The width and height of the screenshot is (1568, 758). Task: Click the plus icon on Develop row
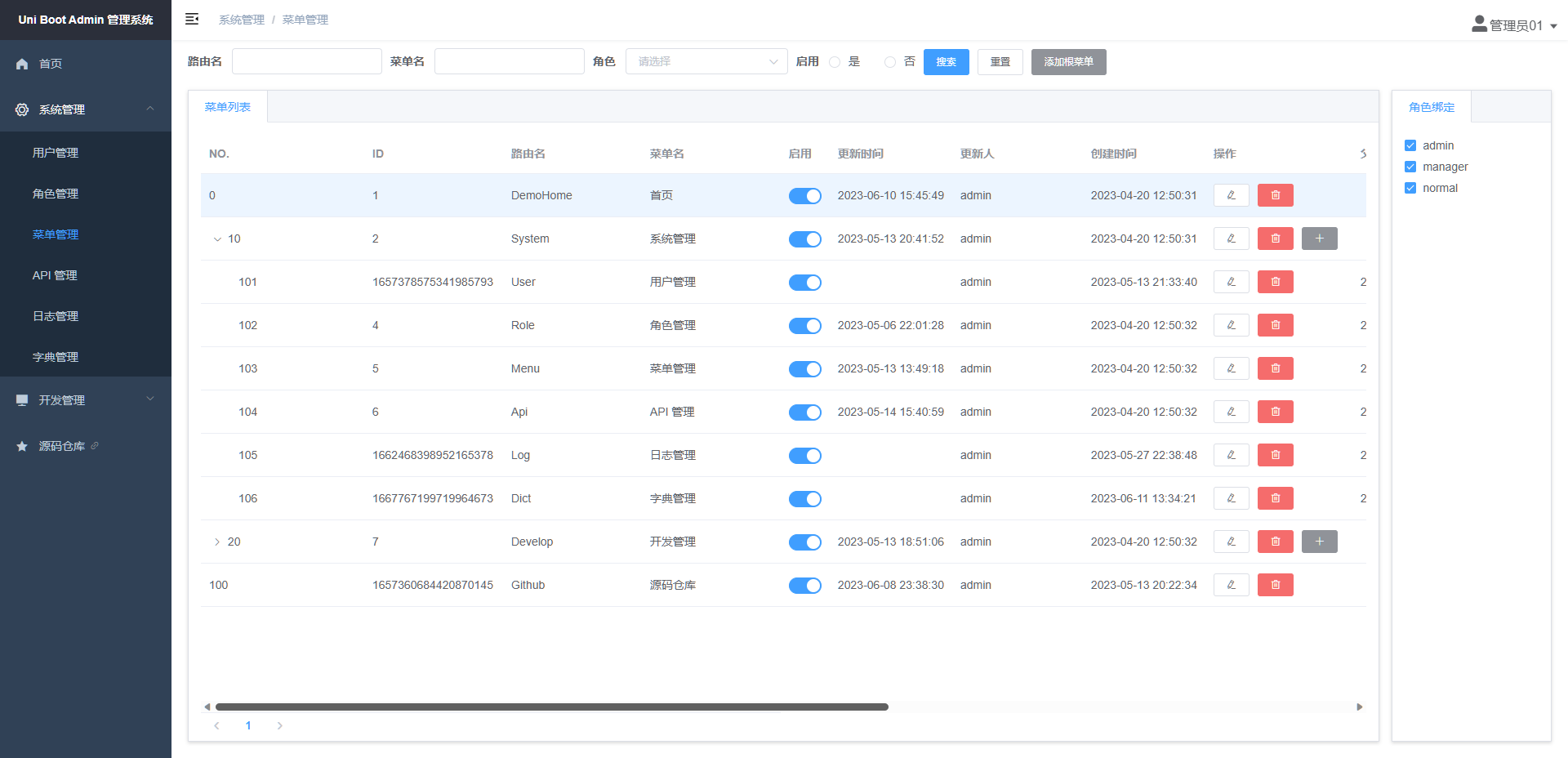(x=1319, y=542)
